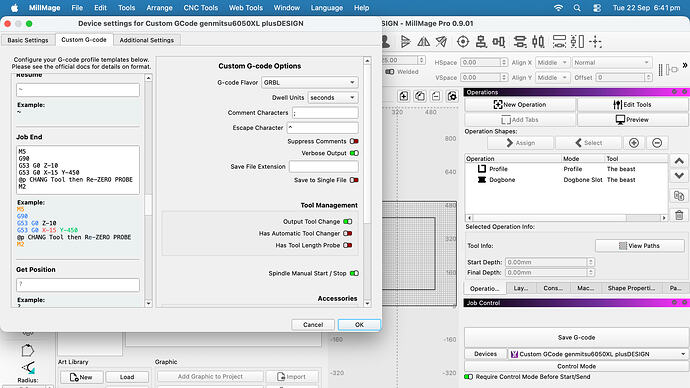Click the Wi-Fi status icon

click(558, 8)
